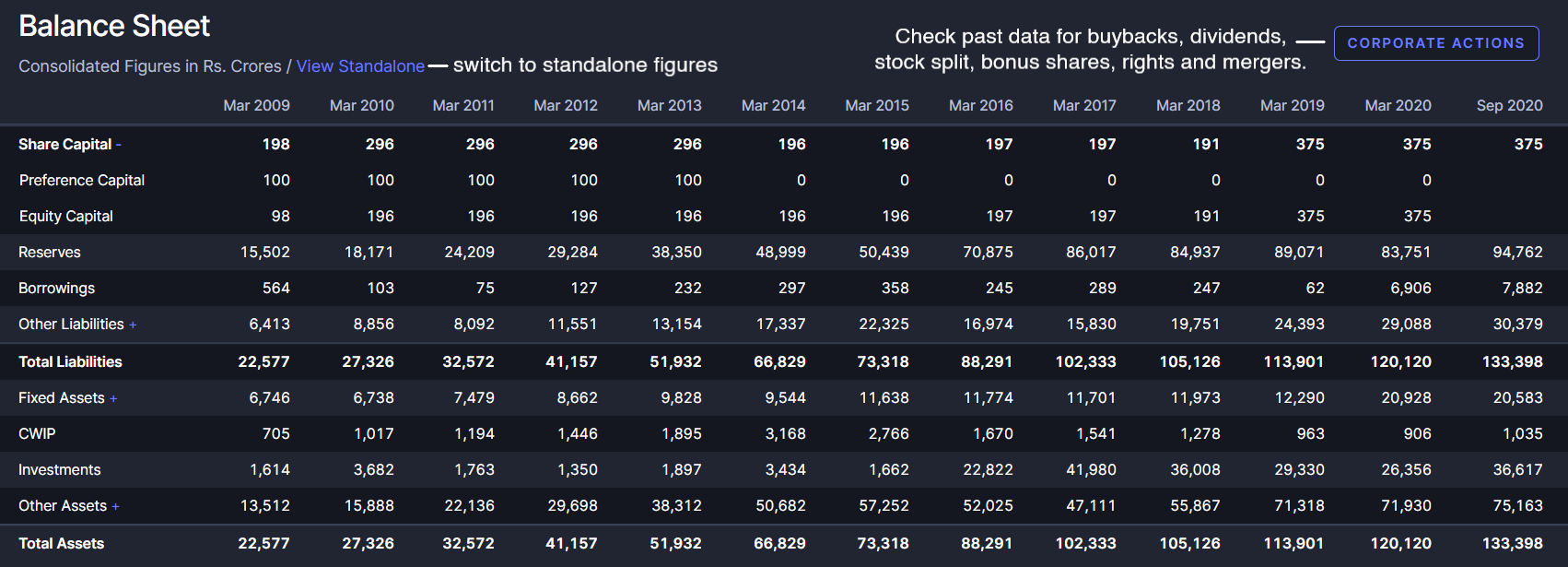Click Borrowings value 564

click(275, 288)
